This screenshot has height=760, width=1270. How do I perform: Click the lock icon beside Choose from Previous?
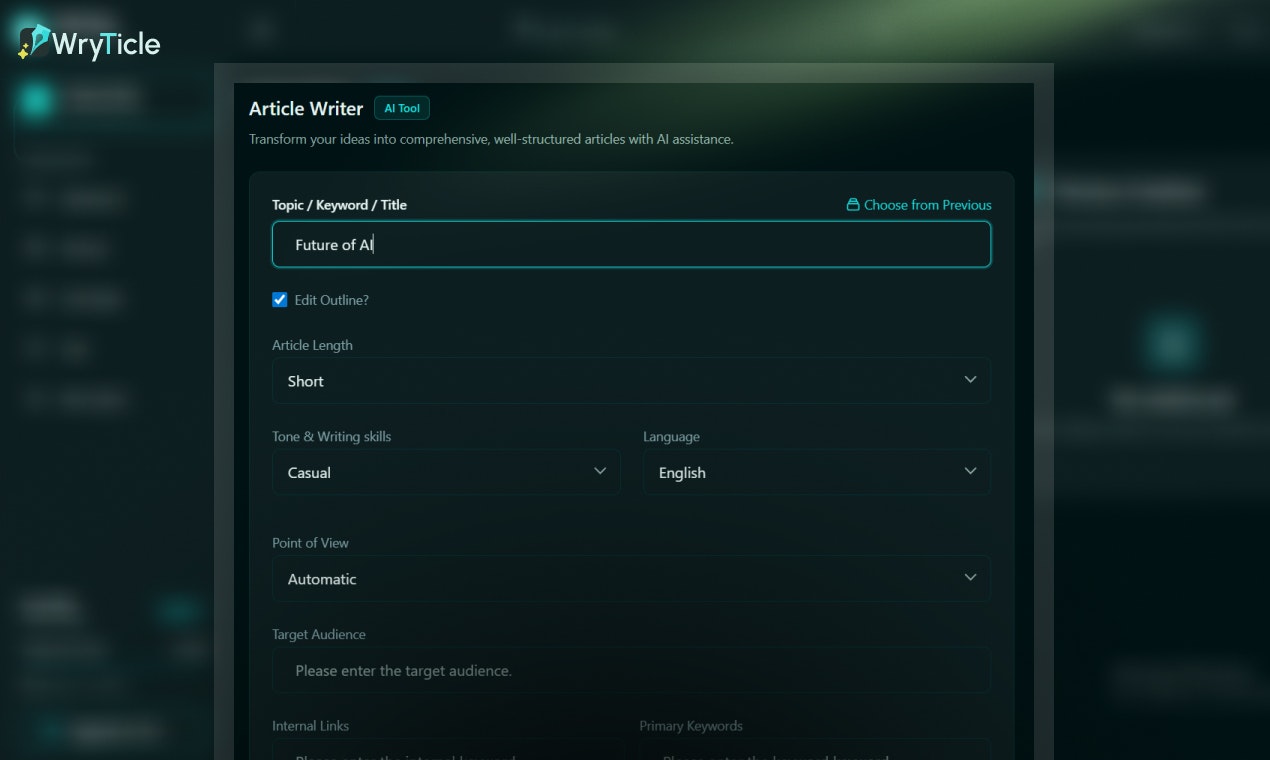(852, 204)
